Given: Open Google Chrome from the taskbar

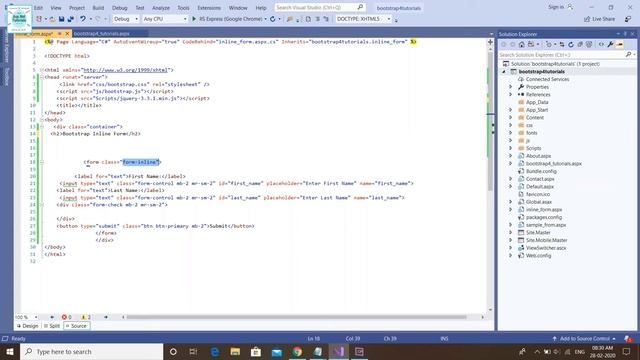Looking at the screenshot, I should tap(297, 351).
